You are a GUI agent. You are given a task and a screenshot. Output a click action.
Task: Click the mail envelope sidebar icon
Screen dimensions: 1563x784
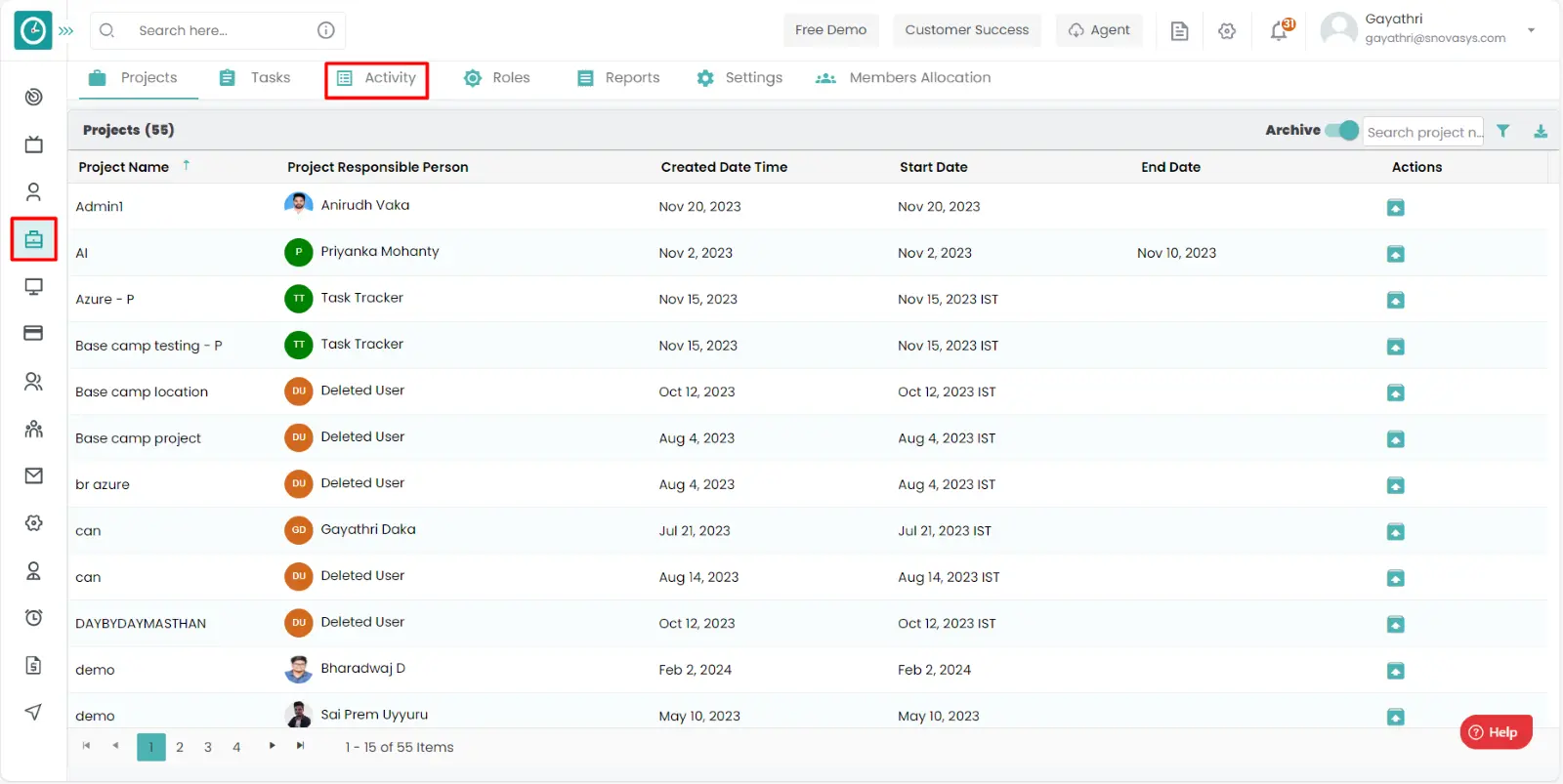point(34,475)
